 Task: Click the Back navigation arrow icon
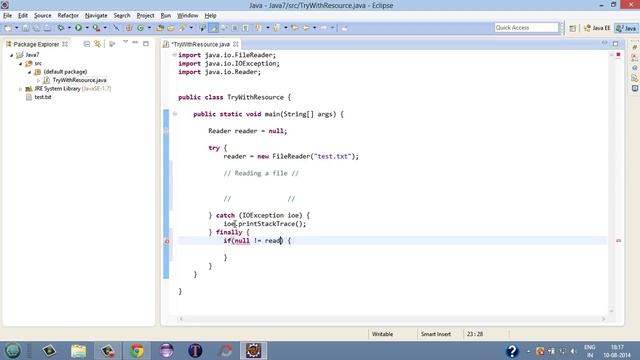pos(306,28)
